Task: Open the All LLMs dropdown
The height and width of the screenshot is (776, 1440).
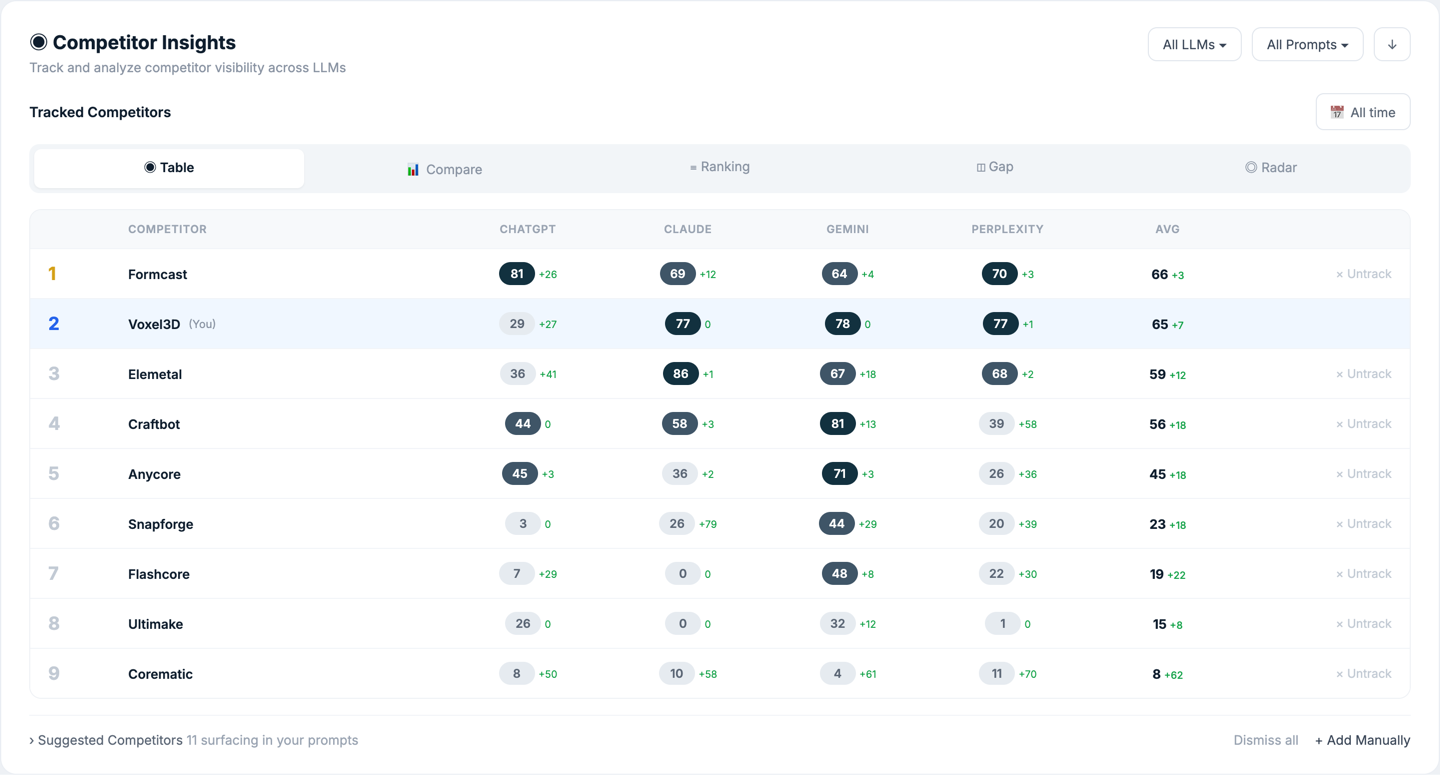Action: (1194, 44)
